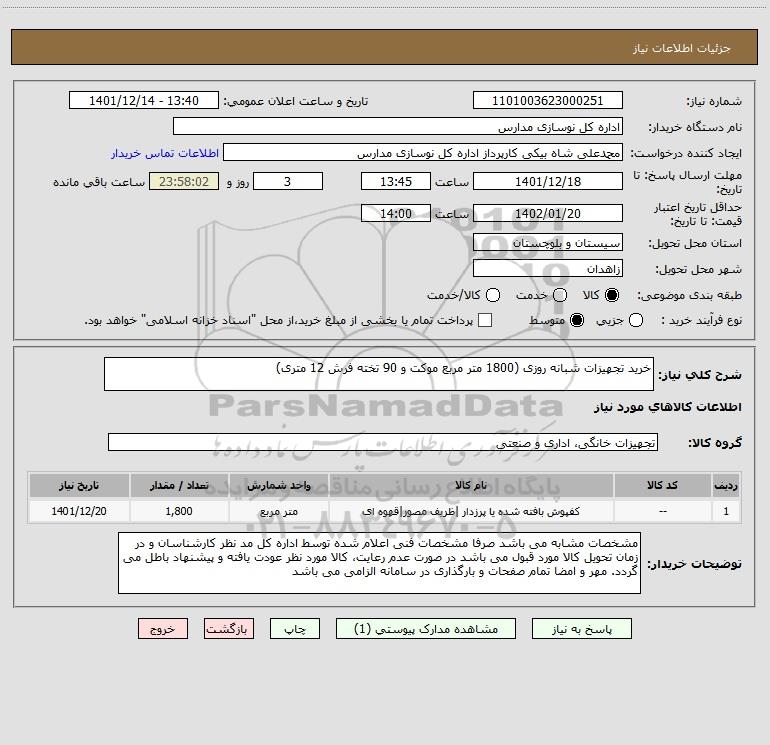Image resolution: width=770 pixels, height=745 pixels.
Task: Click the announcement date field 1401/12/14 - 13:40
Action: tap(144, 100)
